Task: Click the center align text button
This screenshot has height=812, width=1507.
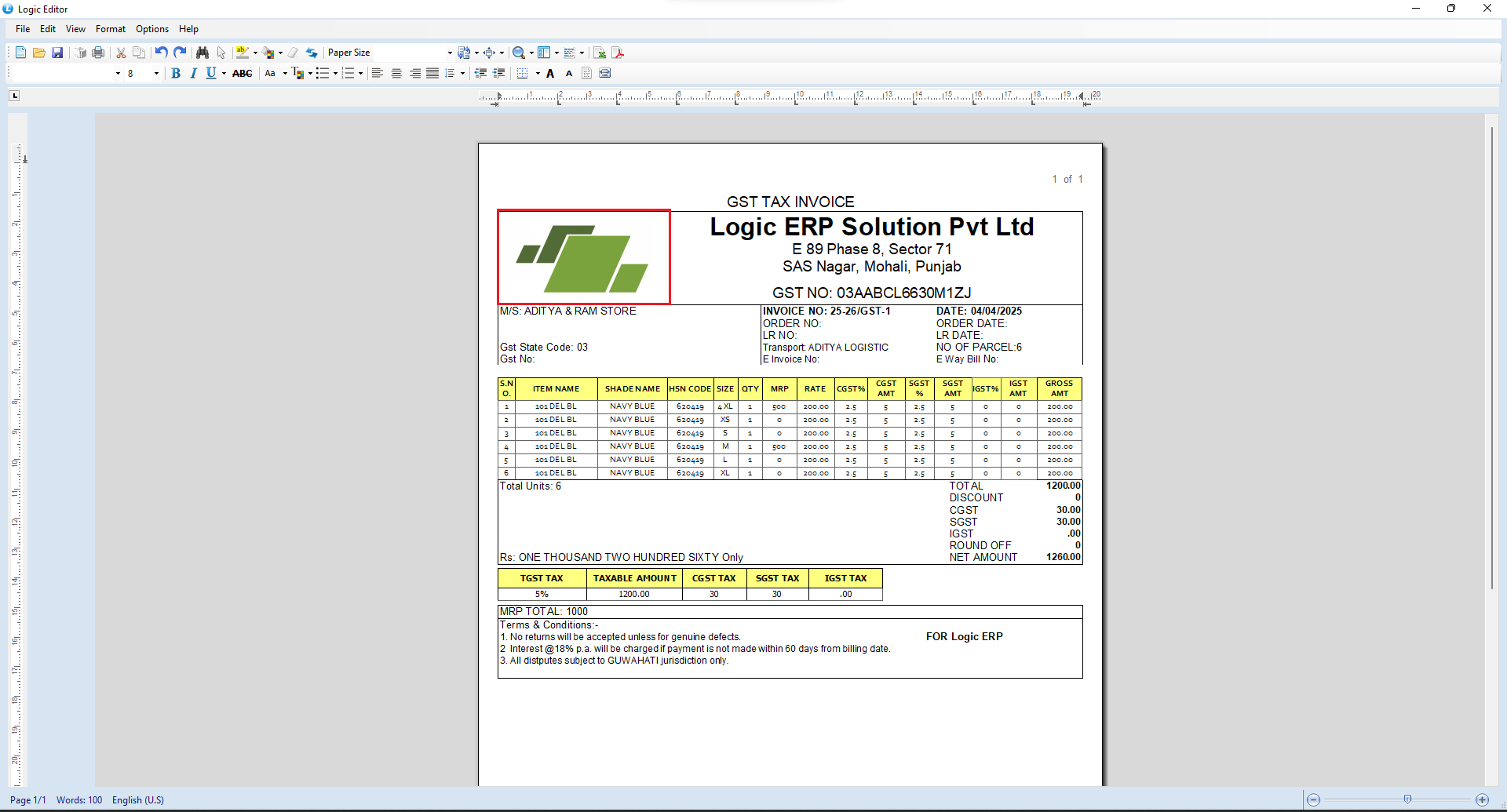Action: tap(396, 73)
